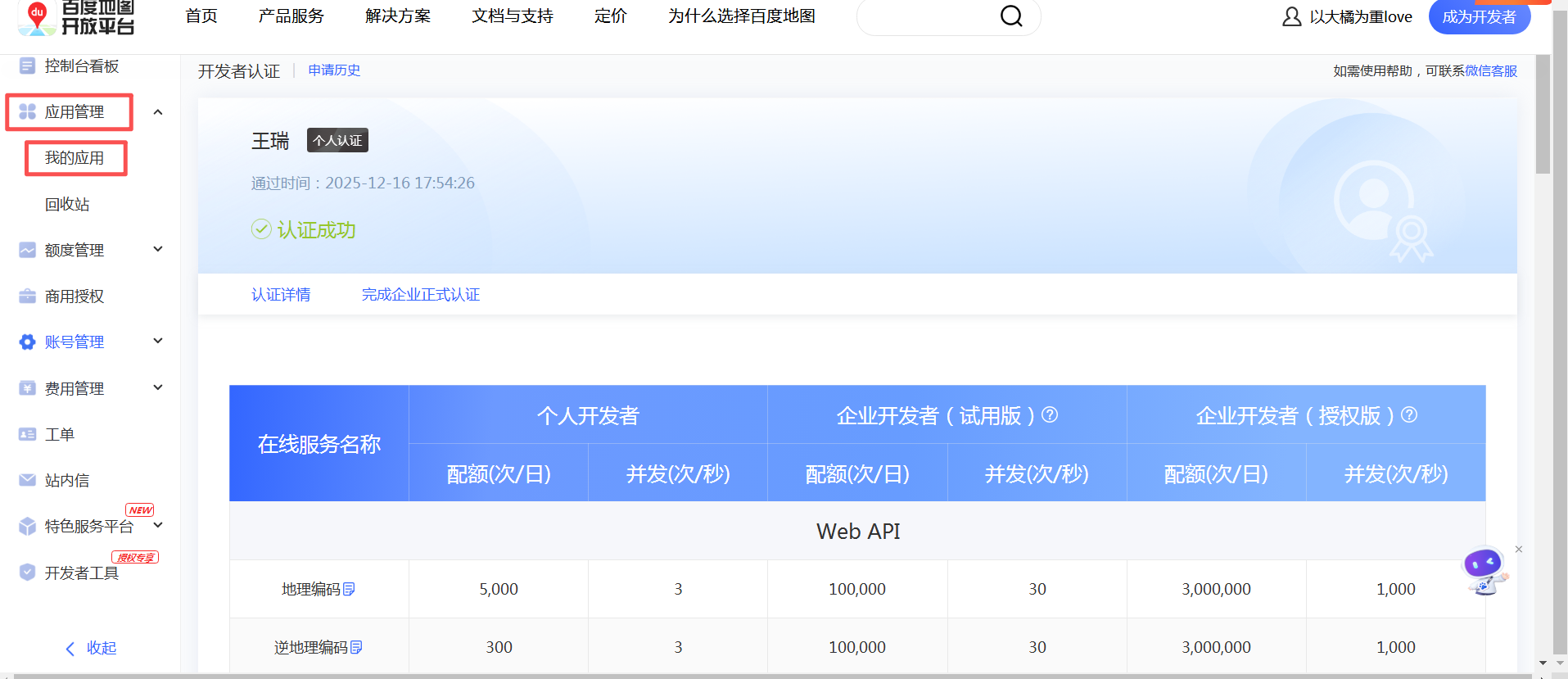Click help icon beside 企业开发者 (授权版)
Screen dimensions: 1568x679
tap(1409, 415)
